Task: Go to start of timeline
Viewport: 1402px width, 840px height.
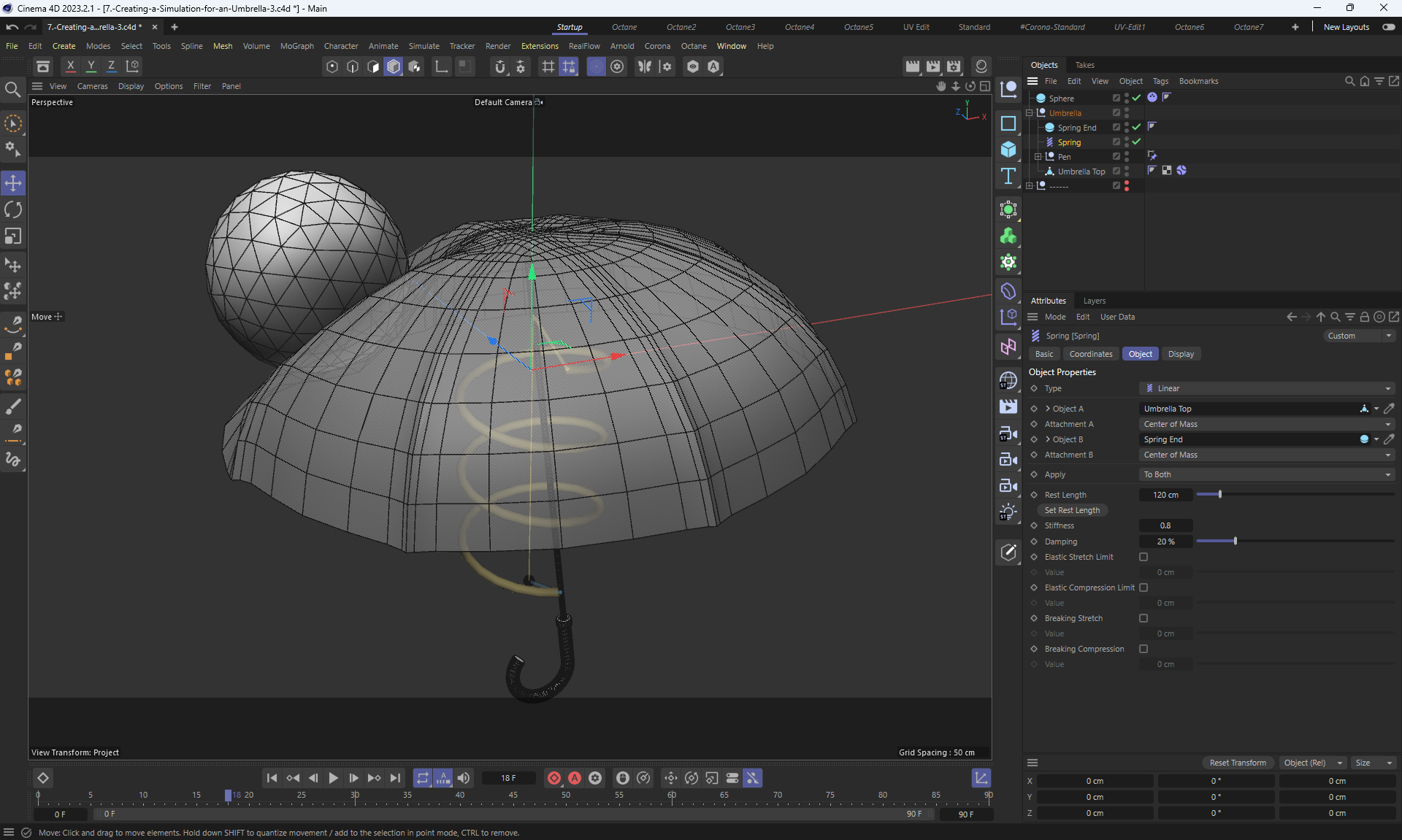Action: tap(272, 778)
